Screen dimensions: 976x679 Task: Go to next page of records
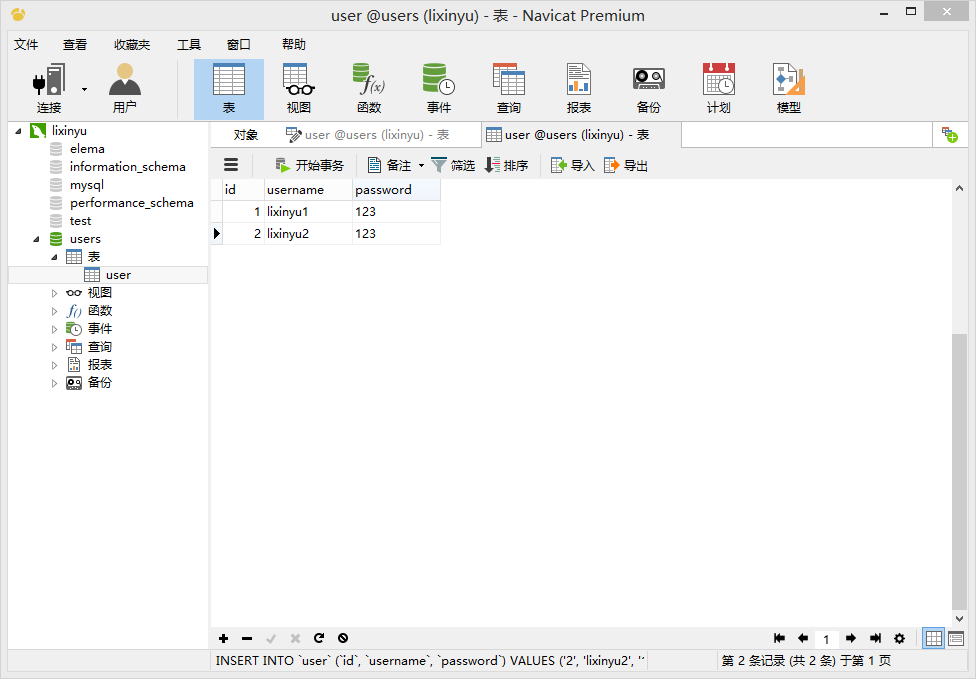tap(851, 638)
